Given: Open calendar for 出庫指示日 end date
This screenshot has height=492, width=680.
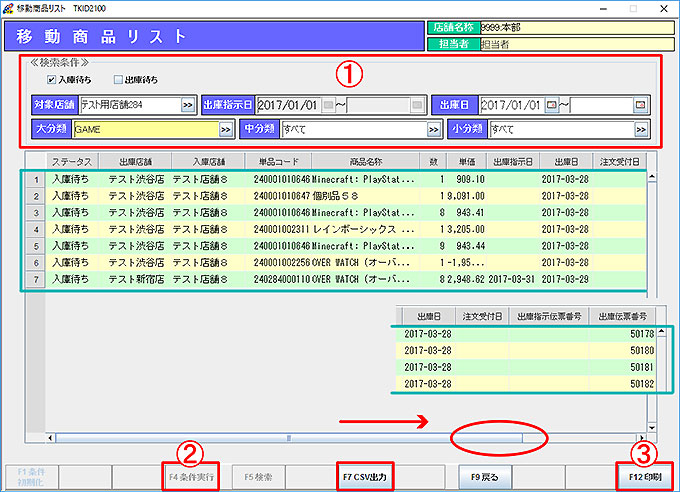Looking at the screenshot, I should (x=416, y=105).
